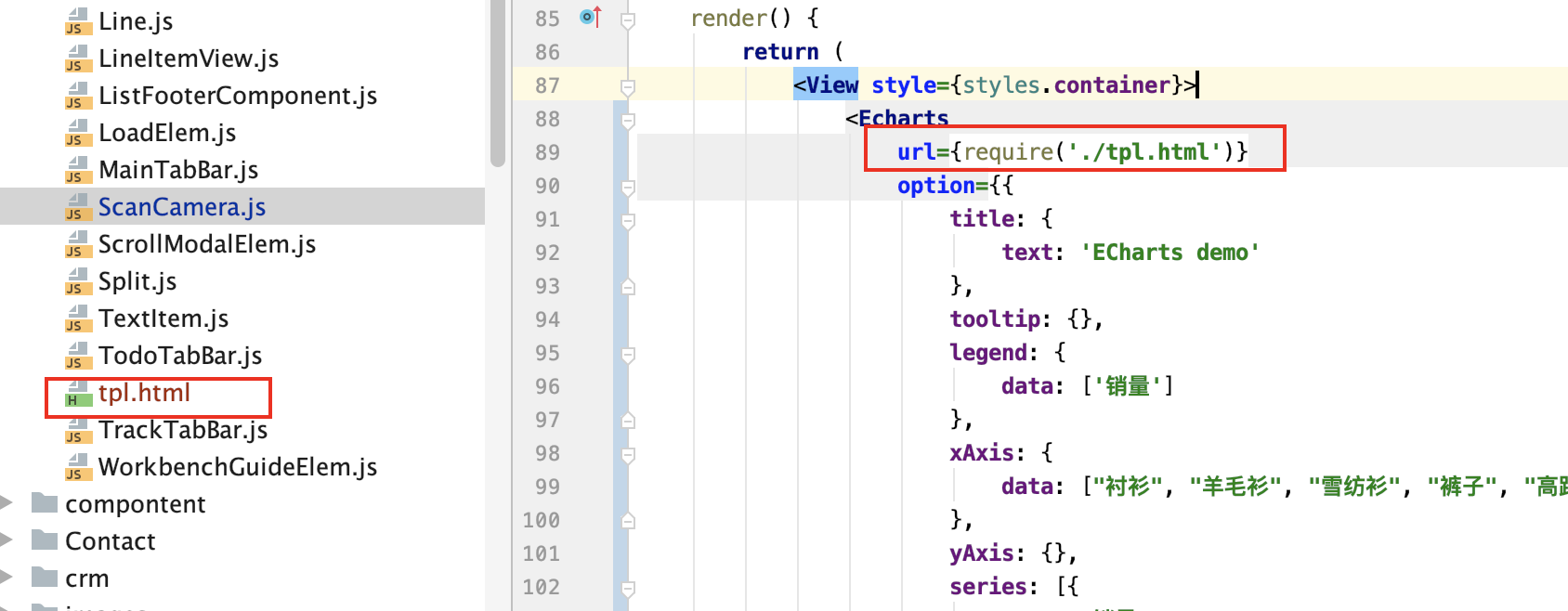The height and width of the screenshot is (611, 1568).
Task: Click the styles.container expression
Action: click(1066, 85)
